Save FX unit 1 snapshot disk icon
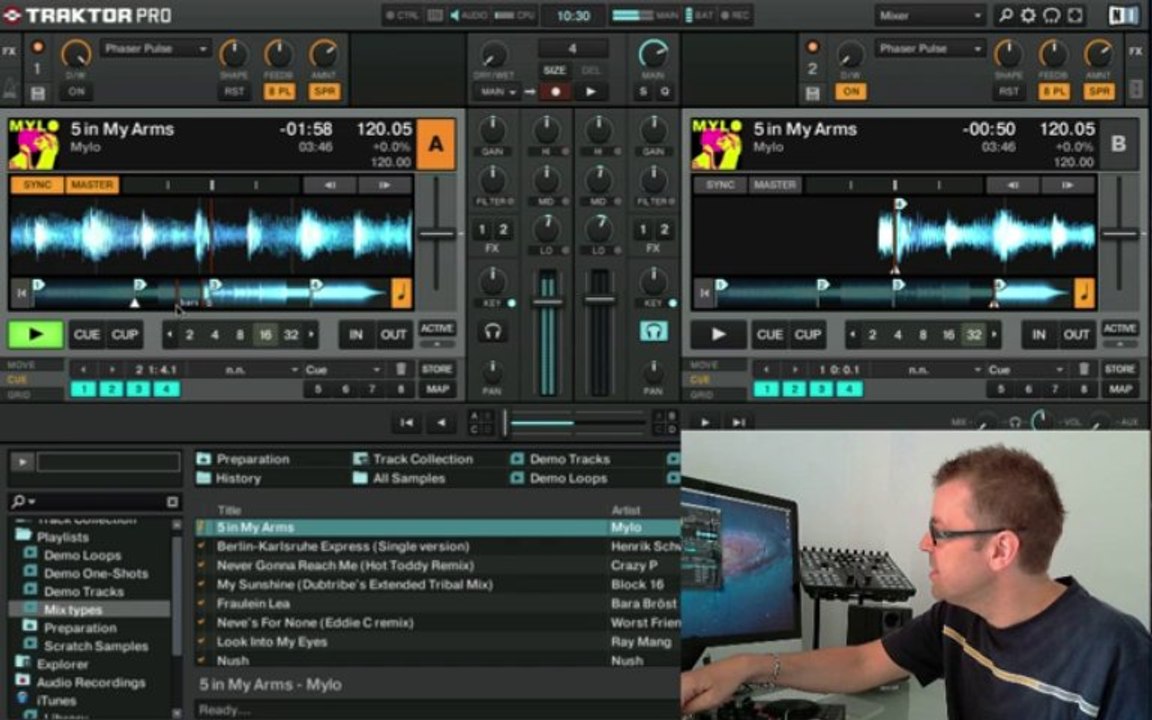The image size is (1152, 720). [x=38, y=93]
